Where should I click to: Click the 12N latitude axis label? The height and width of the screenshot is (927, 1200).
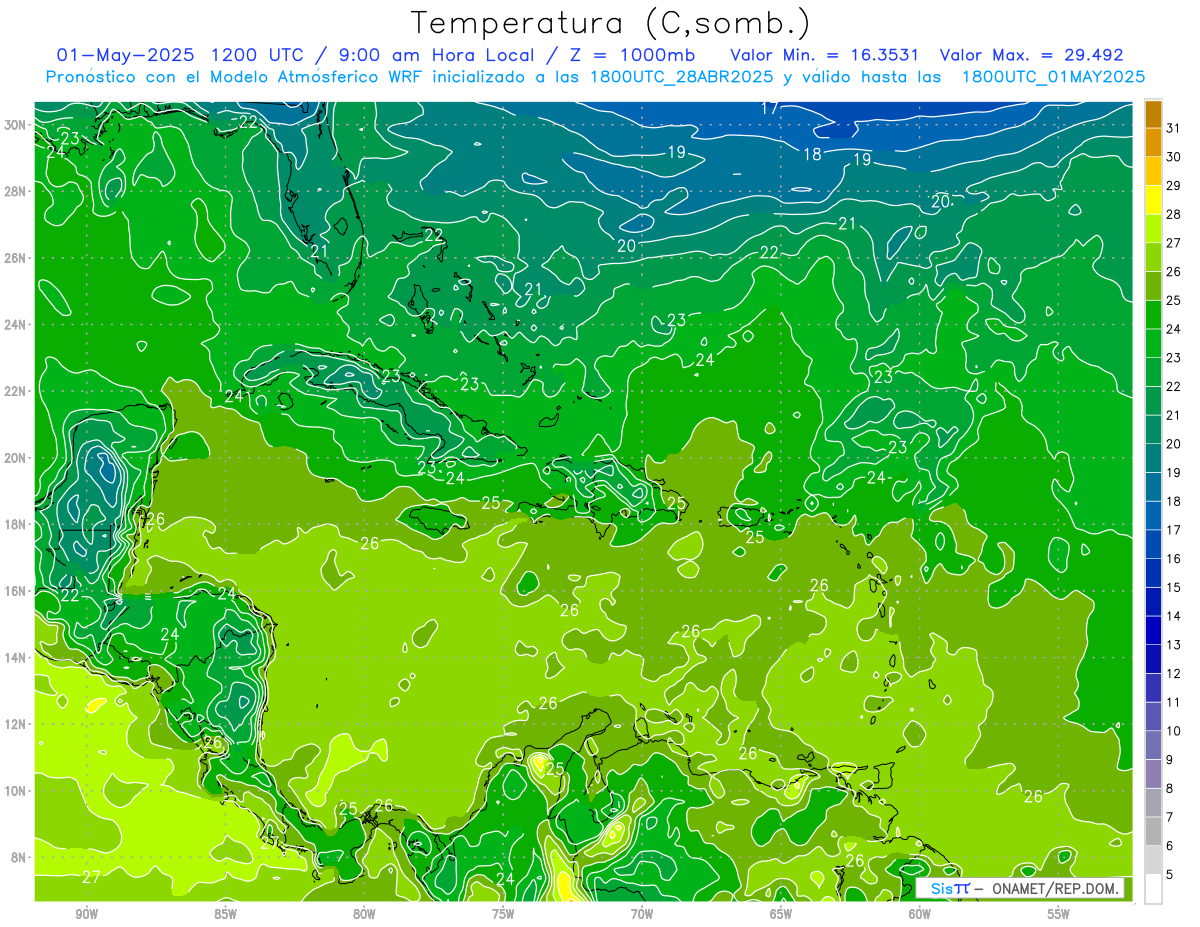tap(16, 724)
